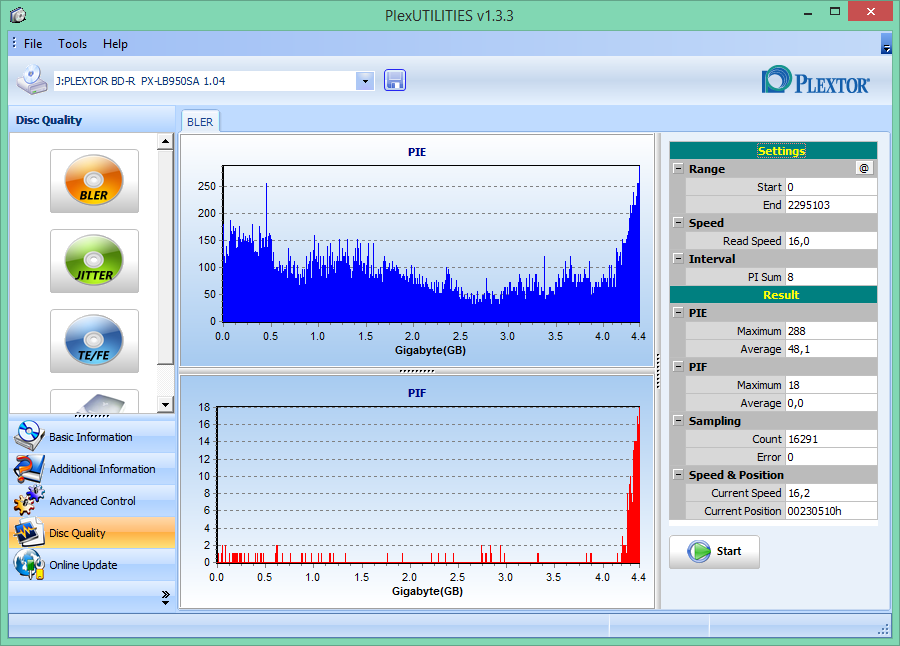Click the PI Sum value 8
The height and width of the screenshot is (646, 900).
pos(831,277)
